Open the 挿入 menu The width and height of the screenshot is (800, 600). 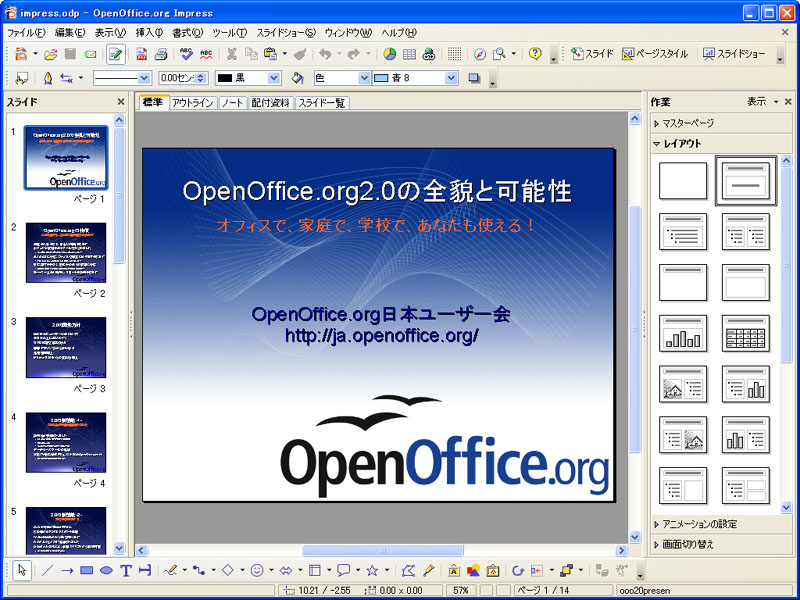point(148,33)
